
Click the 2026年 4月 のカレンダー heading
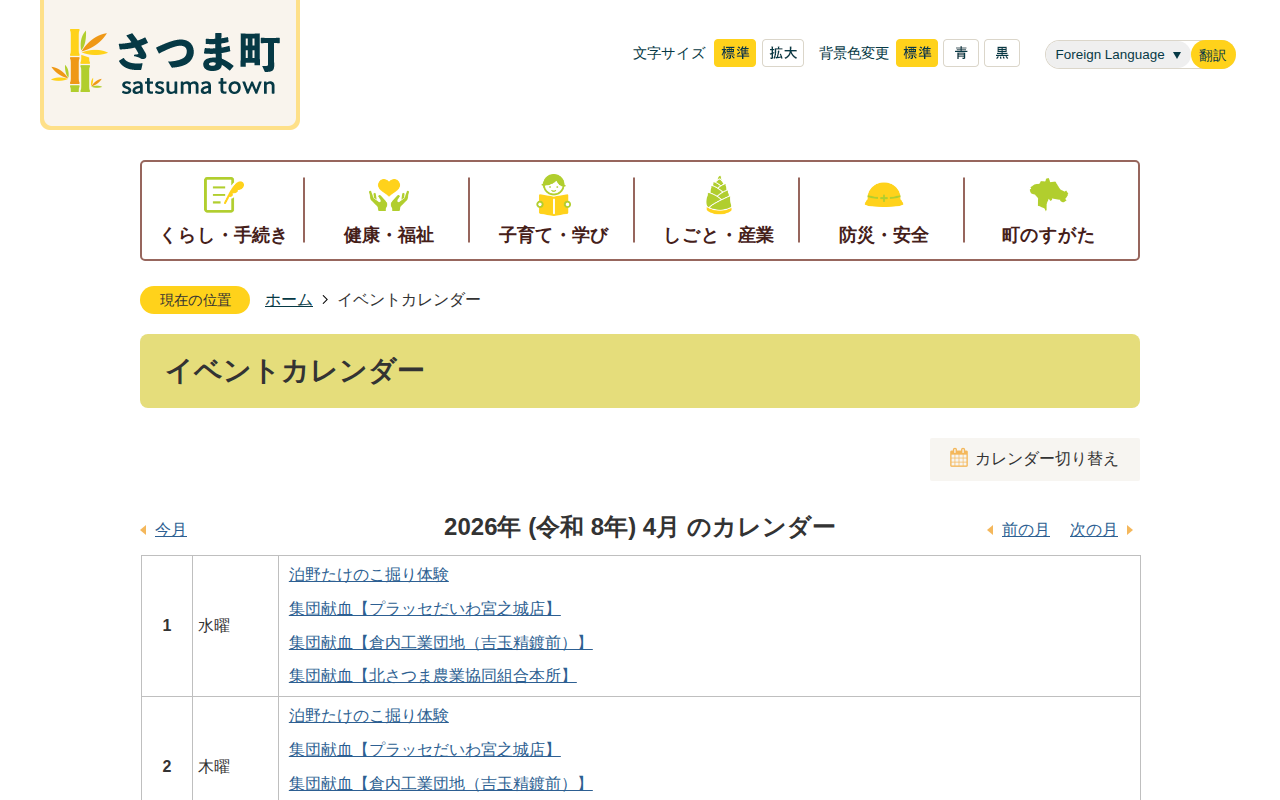(x=640, y=527)
